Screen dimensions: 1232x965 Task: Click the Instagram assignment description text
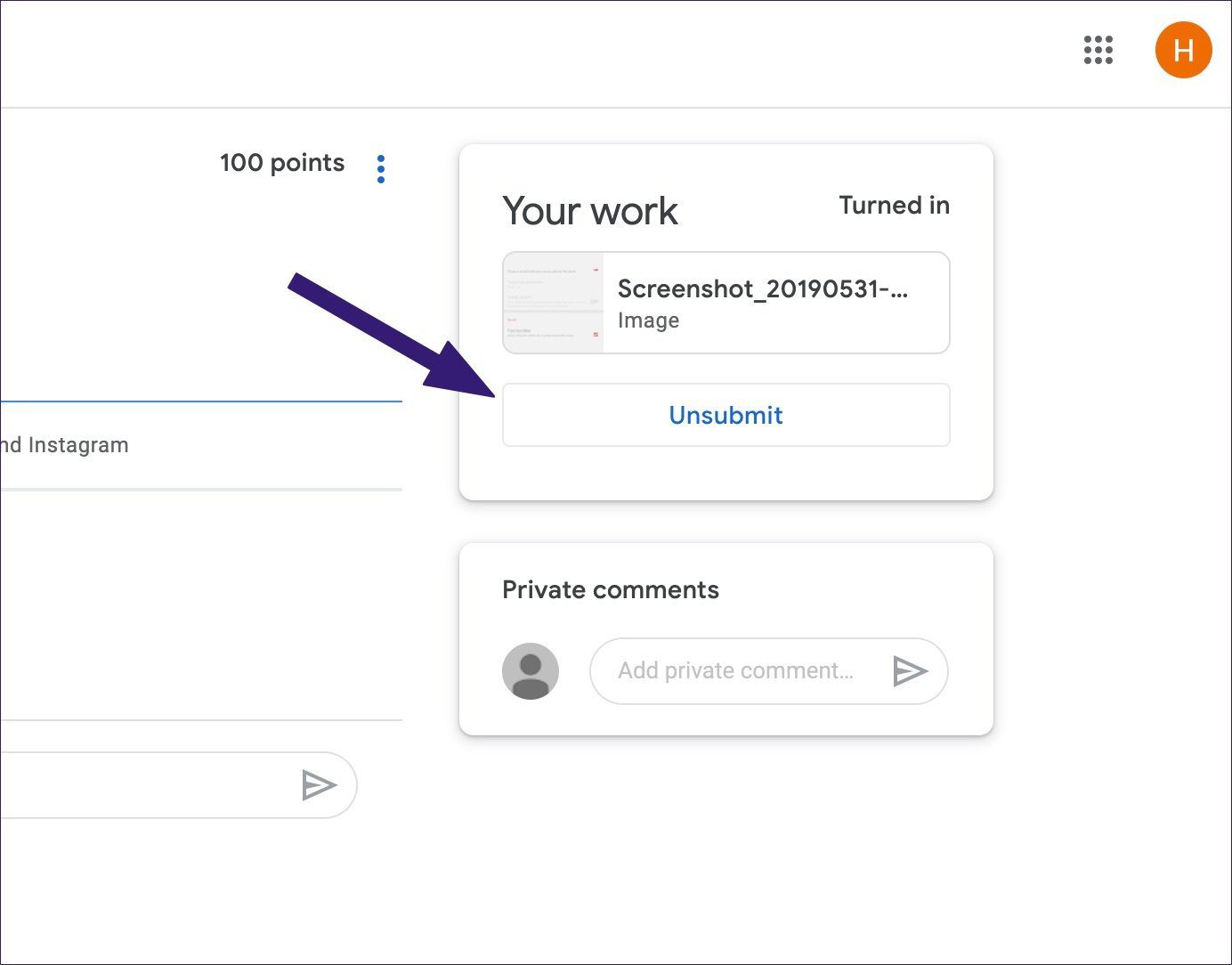(64, 445)
